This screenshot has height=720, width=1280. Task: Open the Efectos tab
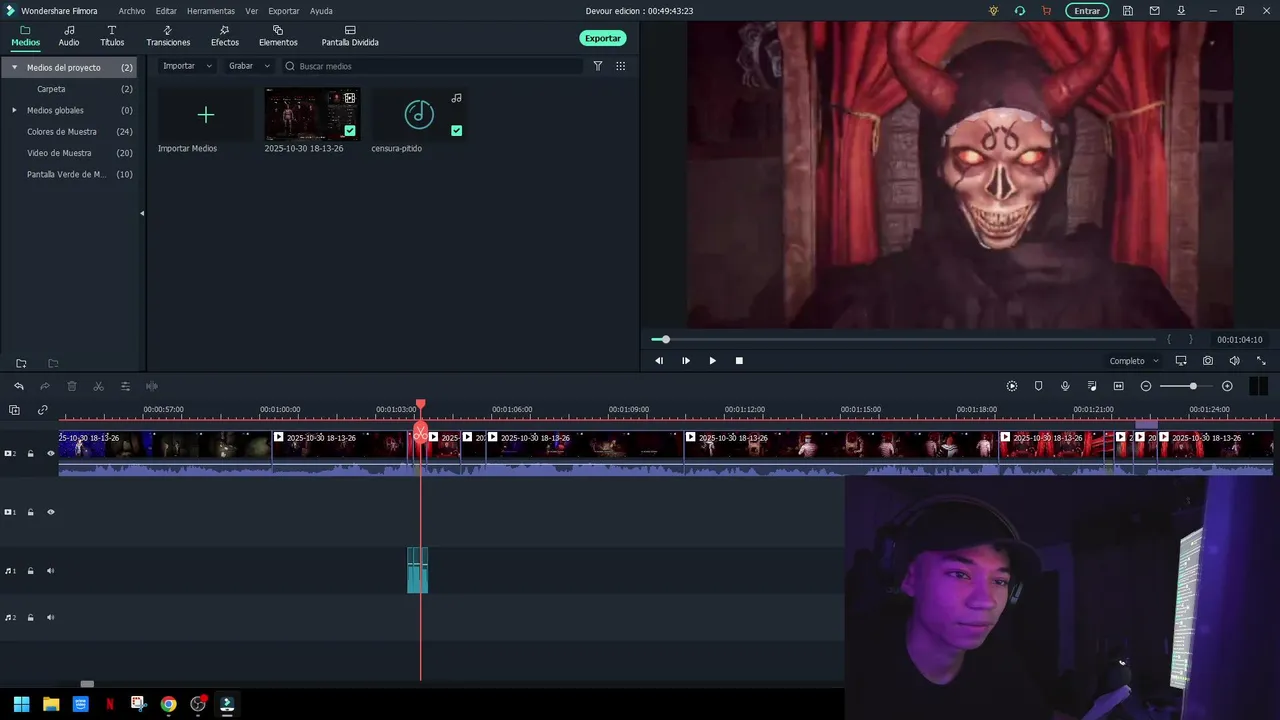[x=225, y=37]
